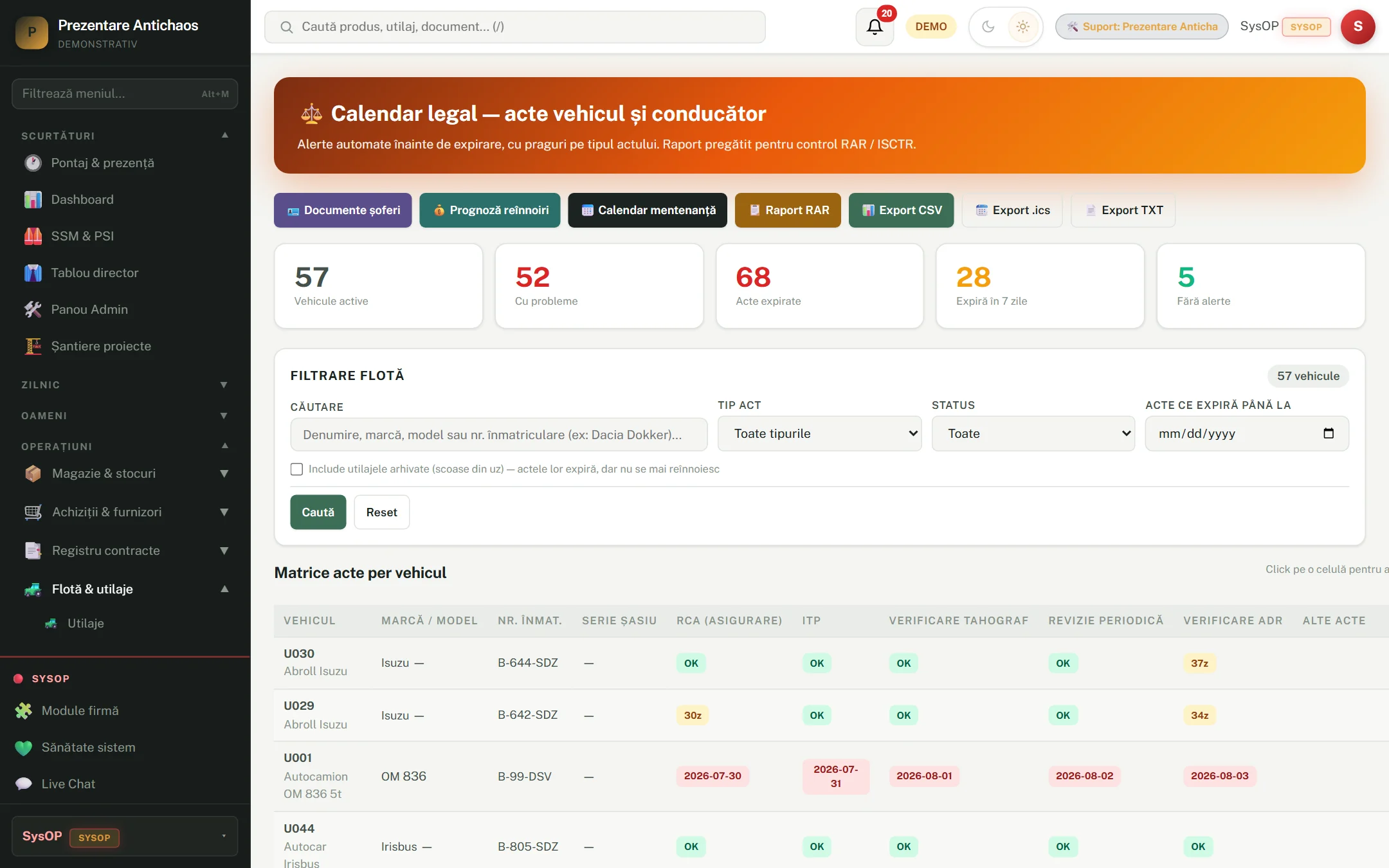Click the Tablou director icon
The image size is (1389, 868).
[33, 273]
